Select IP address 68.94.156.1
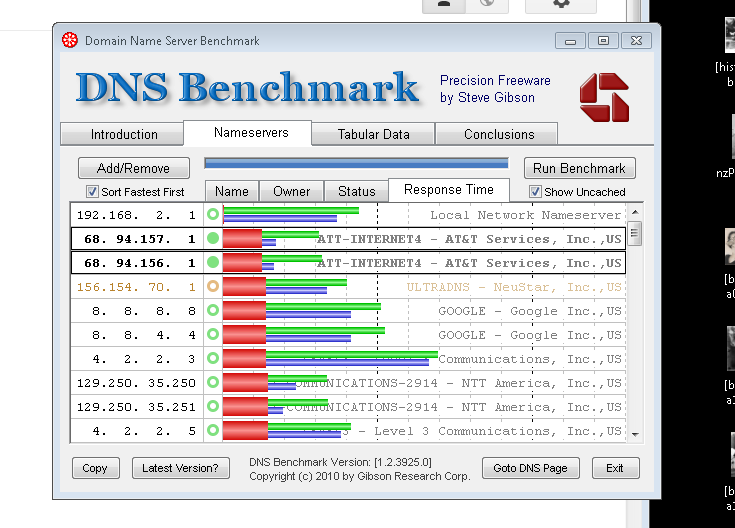 click(x=139, y=263)
